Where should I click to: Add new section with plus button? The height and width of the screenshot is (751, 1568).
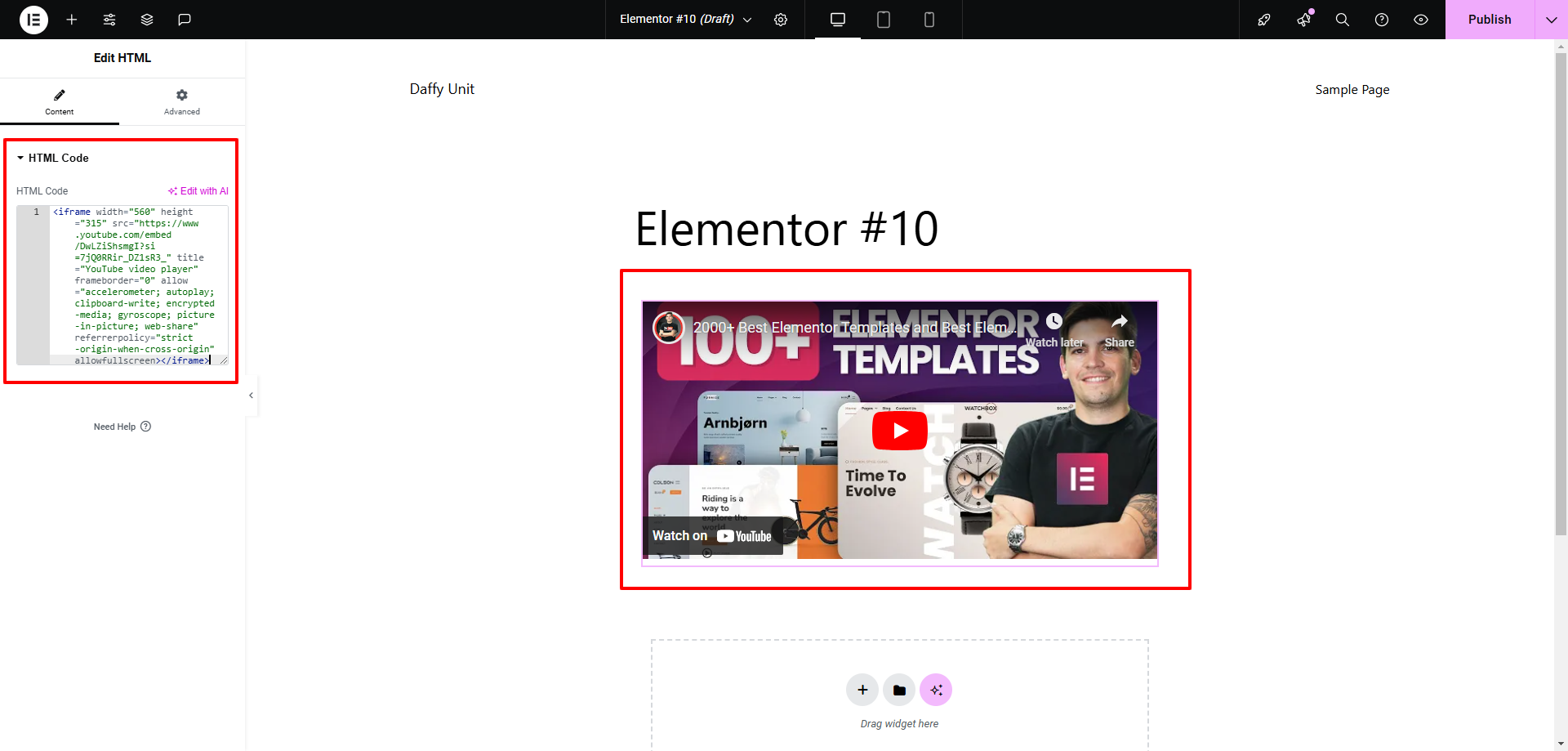(x=862, y=690)
